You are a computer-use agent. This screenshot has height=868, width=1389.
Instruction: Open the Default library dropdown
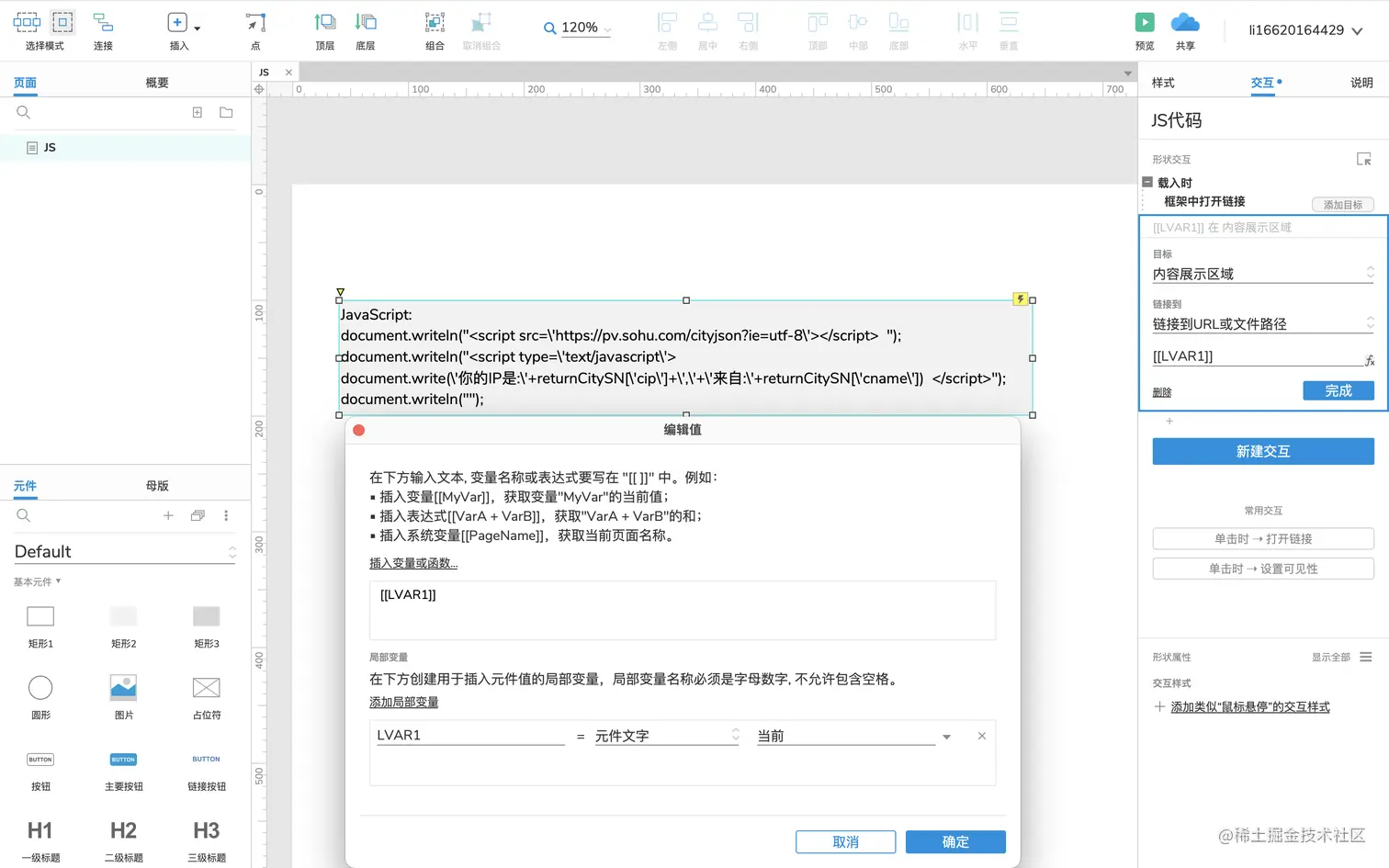125,551
